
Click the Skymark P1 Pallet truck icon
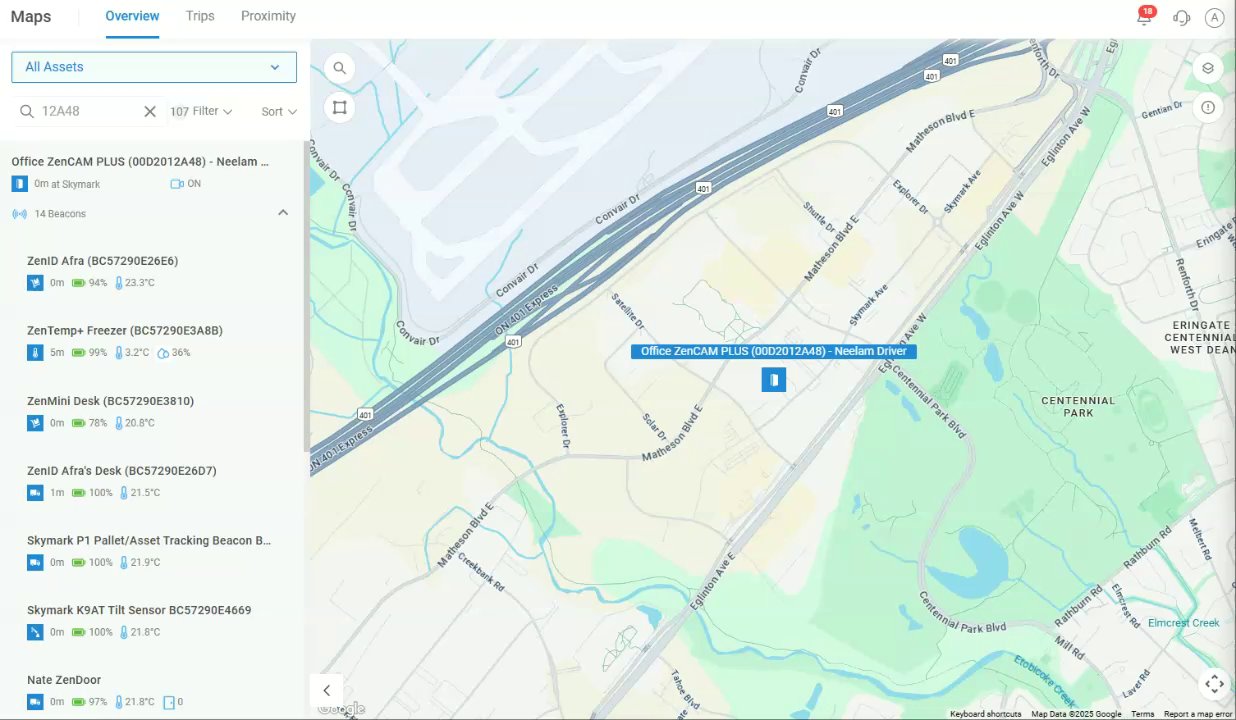[x=35, y=563]
